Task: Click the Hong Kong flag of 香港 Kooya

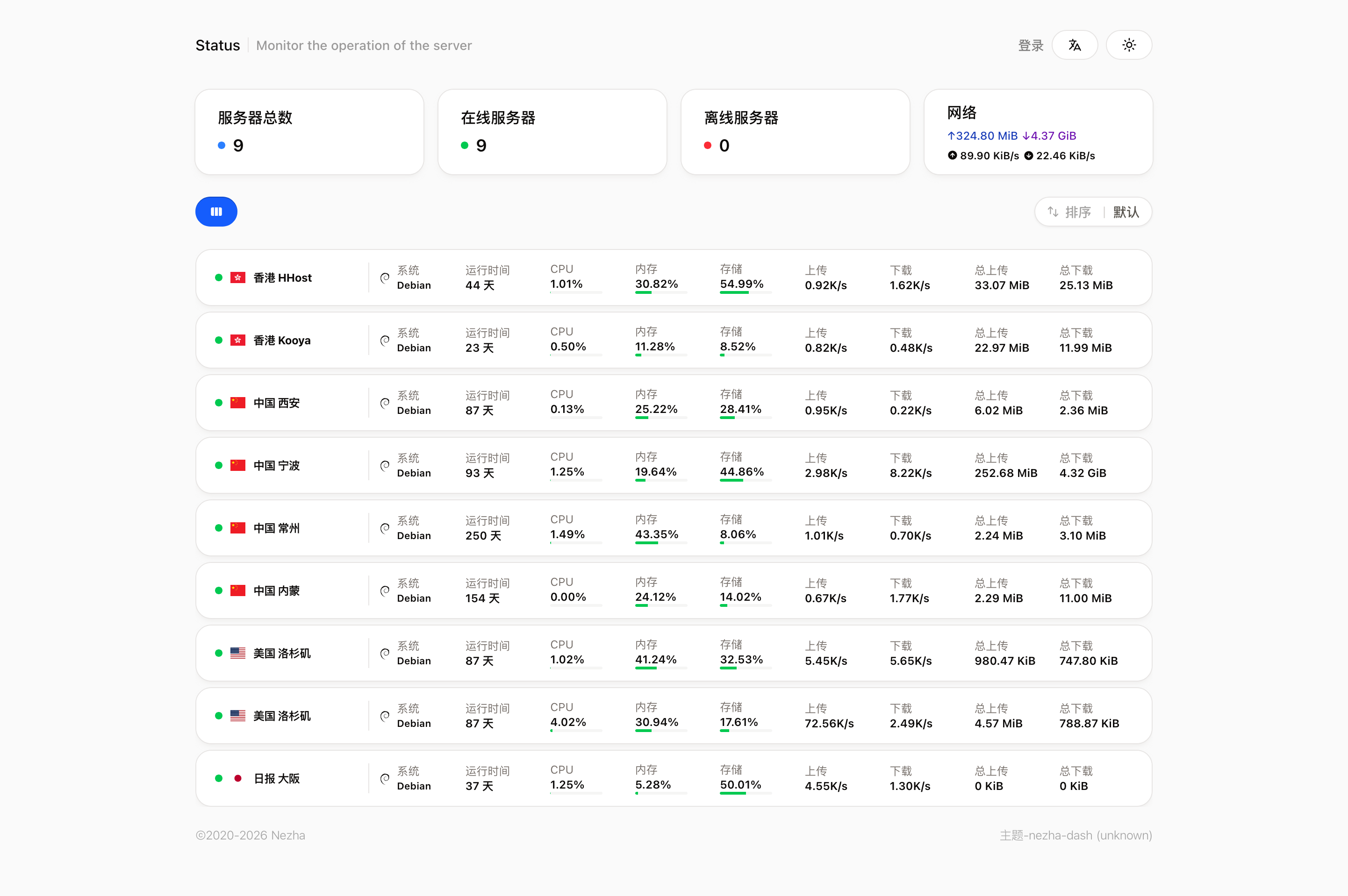Action: 238,341
